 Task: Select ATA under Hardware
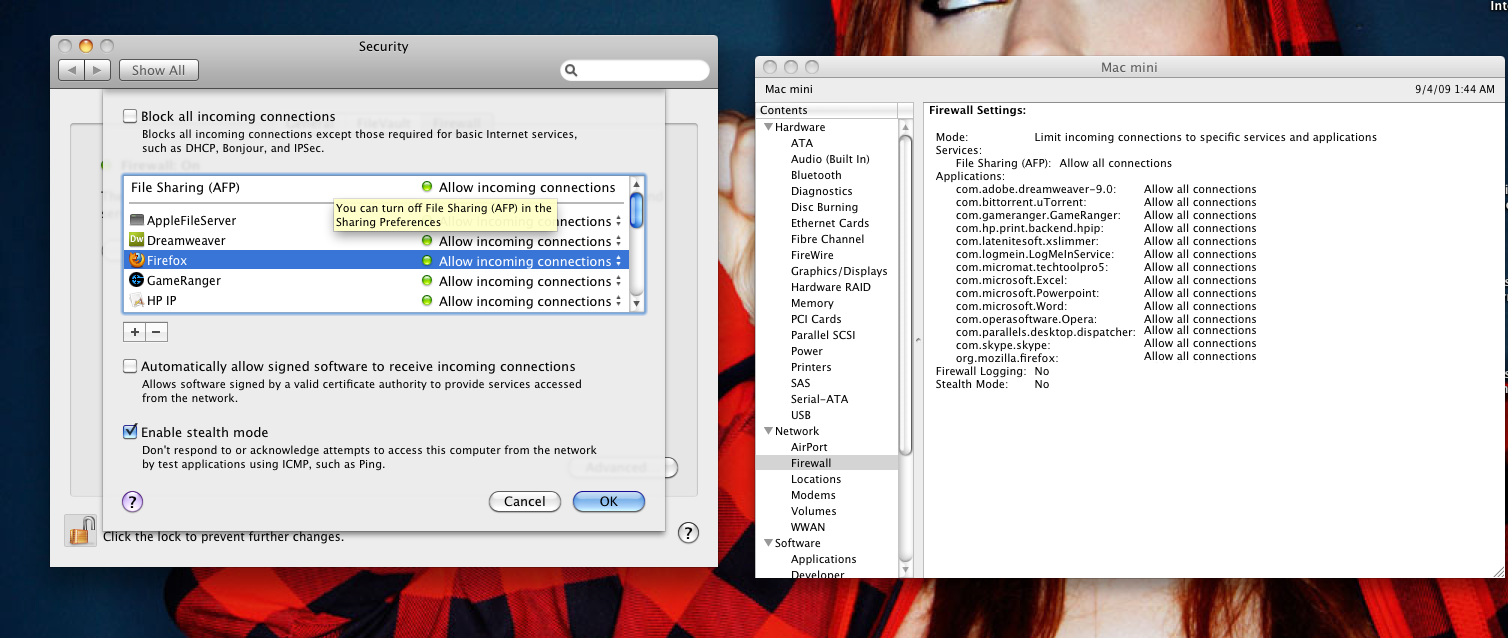coord(802,143)
